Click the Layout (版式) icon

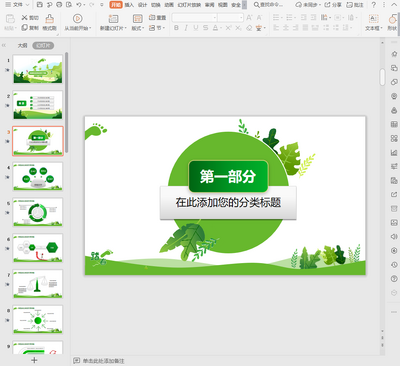[x=137, y=18]
